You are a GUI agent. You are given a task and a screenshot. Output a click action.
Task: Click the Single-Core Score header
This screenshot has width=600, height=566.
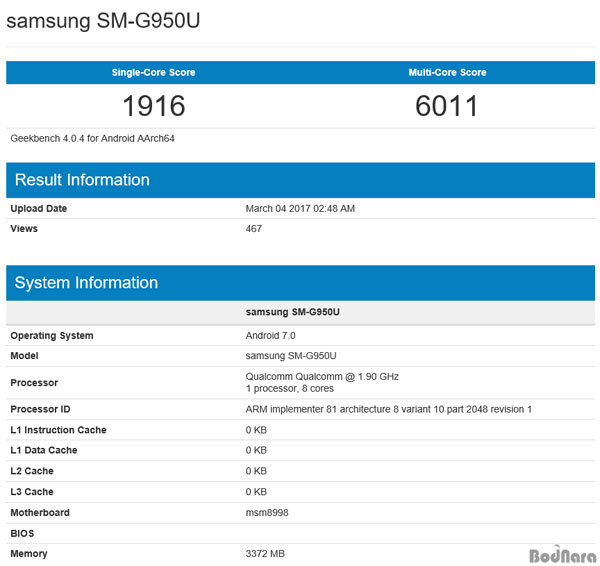[153, 72]
